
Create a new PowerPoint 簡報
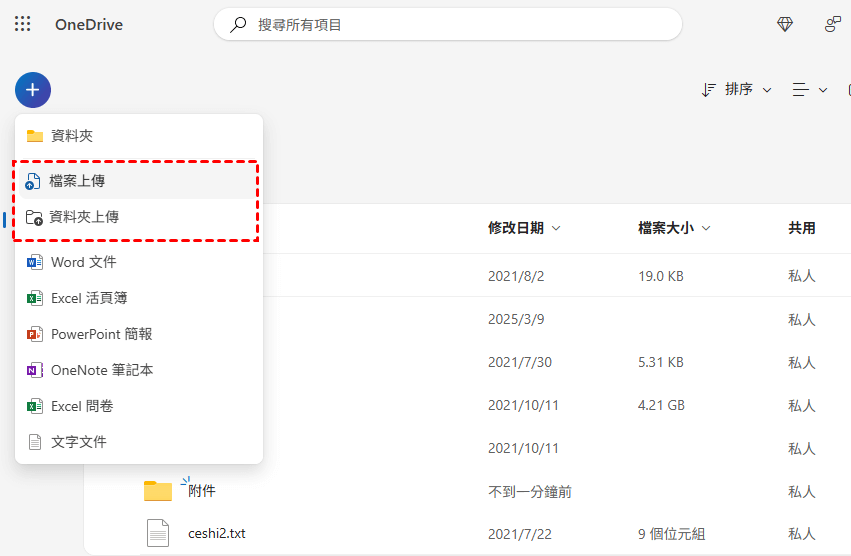click(x=139, y=334)
